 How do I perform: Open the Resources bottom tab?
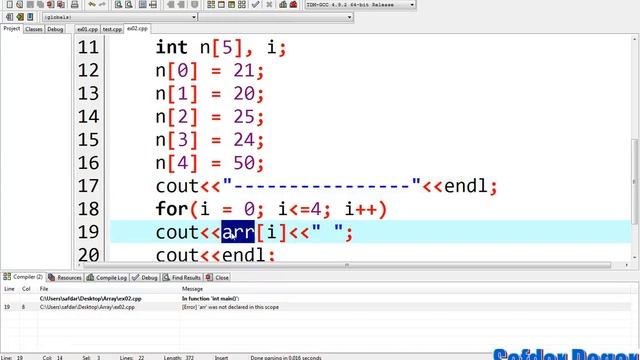click(x=65, y=278)
